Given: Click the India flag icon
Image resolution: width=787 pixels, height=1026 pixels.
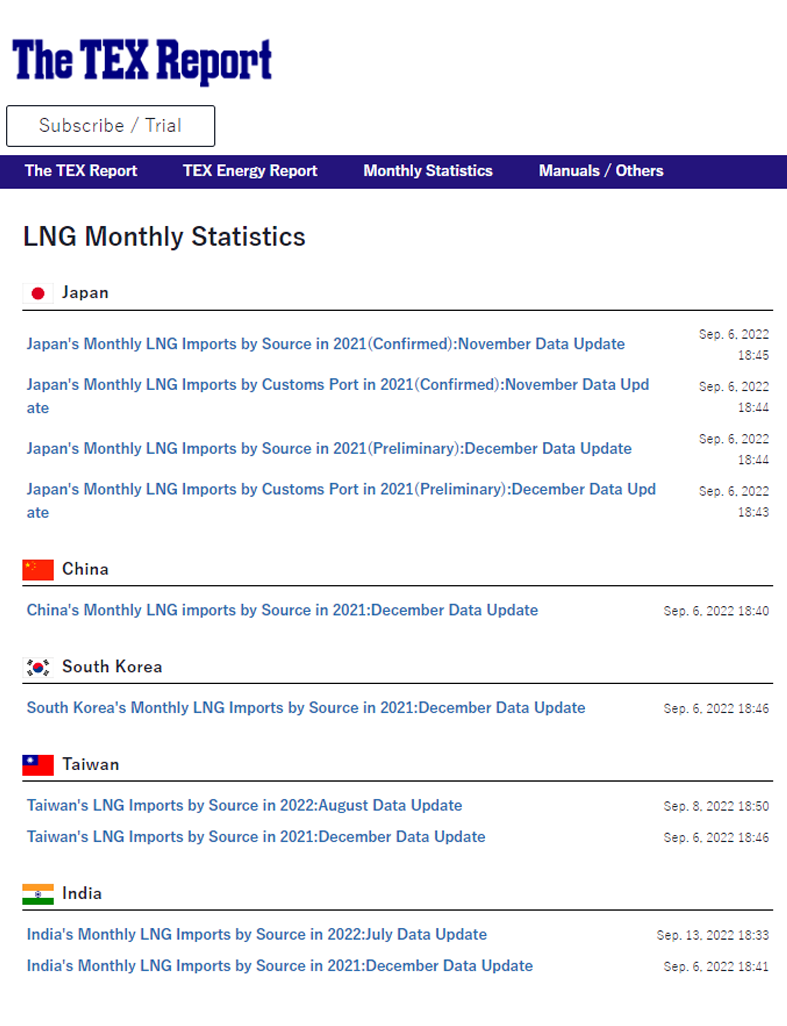Looking at the screenshot, I should pyautogui.click(x=38, y=894).
